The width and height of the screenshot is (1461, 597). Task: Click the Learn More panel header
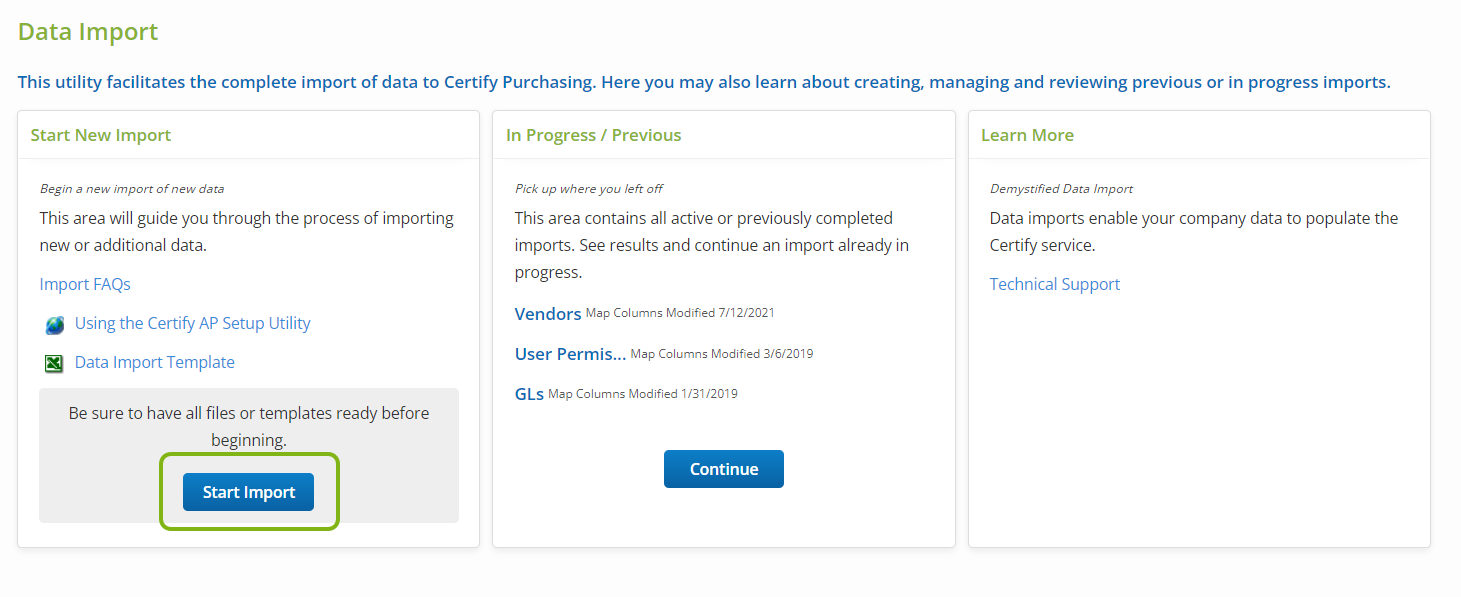pyautogui.click(x=1027, y=135)
